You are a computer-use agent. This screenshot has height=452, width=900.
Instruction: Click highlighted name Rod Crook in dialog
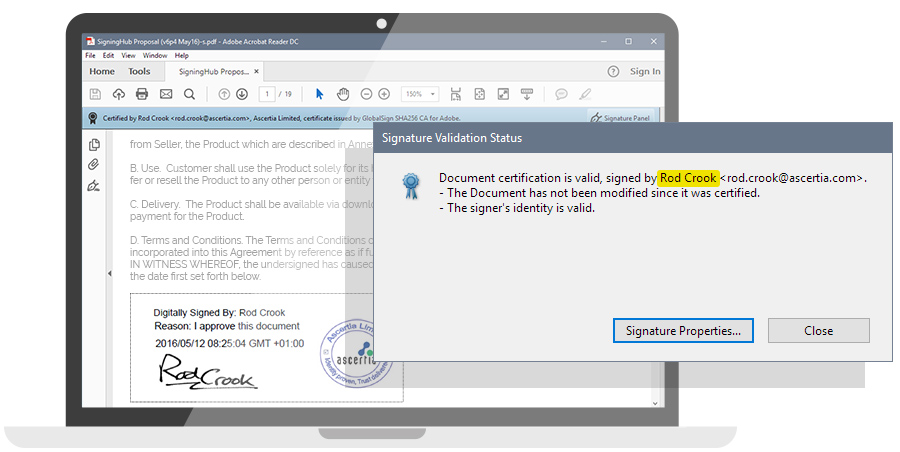[688, 178]
